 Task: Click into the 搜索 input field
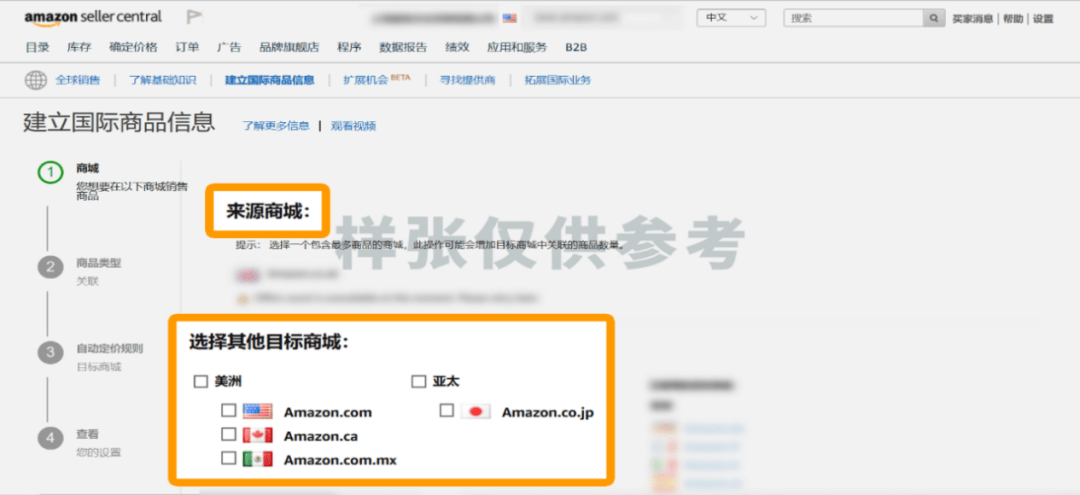point(853,18)
